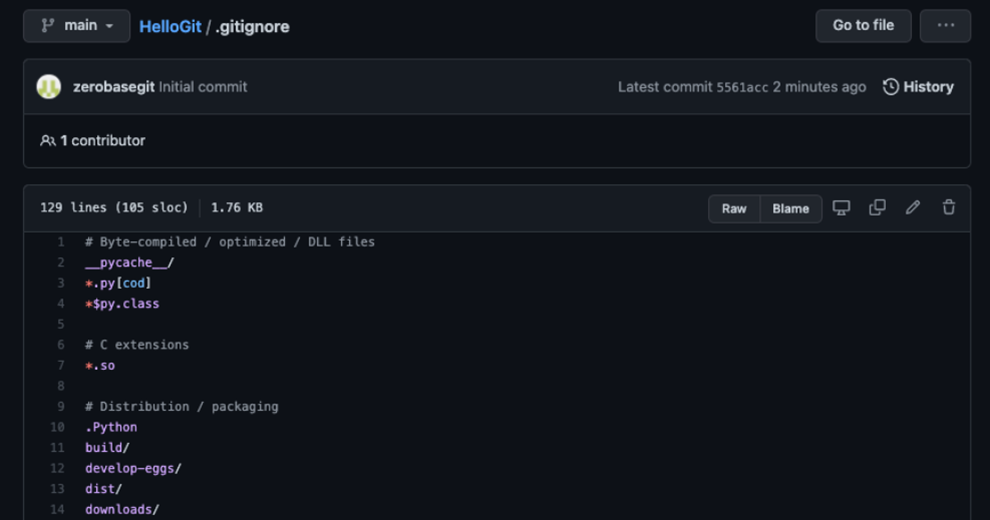The image size is (990, 520).
Task: Open the three-dot more options menu
Action: pyautogui.click(x=945, y=26)
